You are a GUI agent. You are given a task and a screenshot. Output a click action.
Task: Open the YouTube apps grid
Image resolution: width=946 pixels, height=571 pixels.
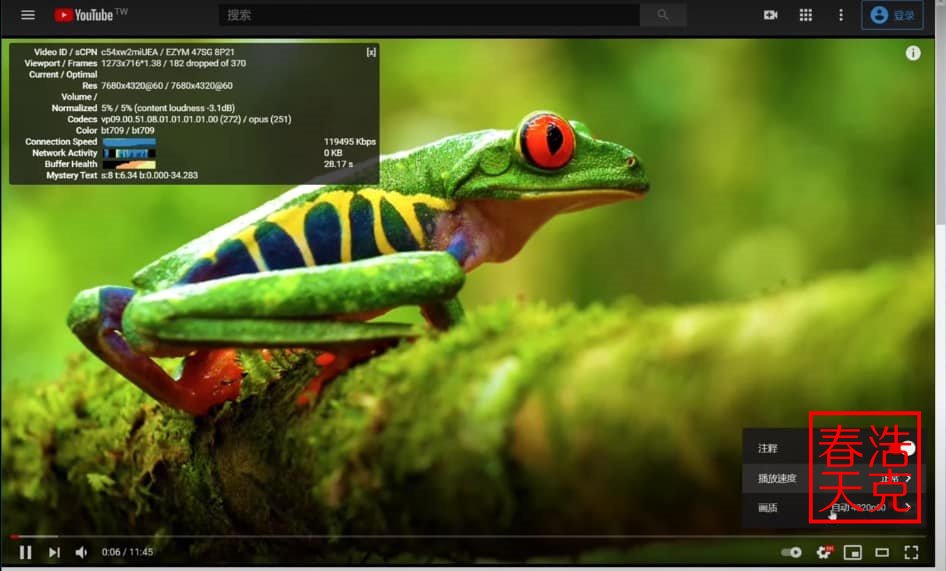[806, 15]
